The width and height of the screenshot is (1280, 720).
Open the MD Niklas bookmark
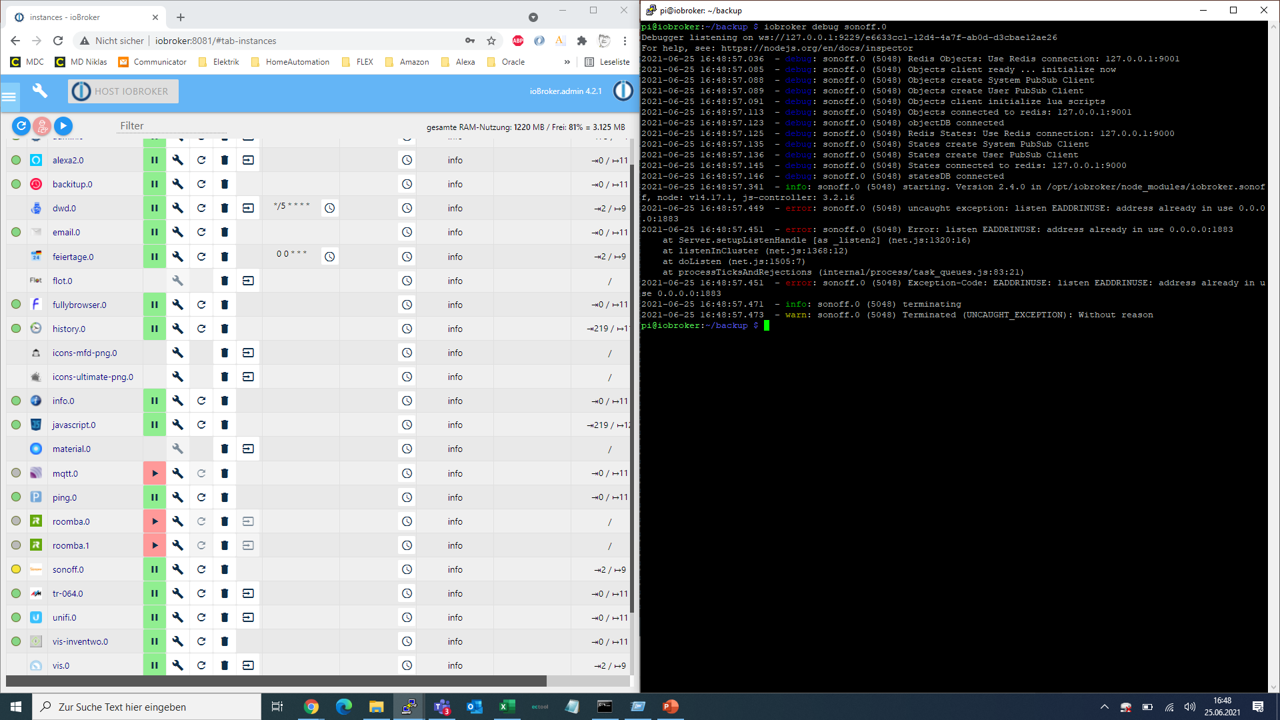click(x=81, y=62)
